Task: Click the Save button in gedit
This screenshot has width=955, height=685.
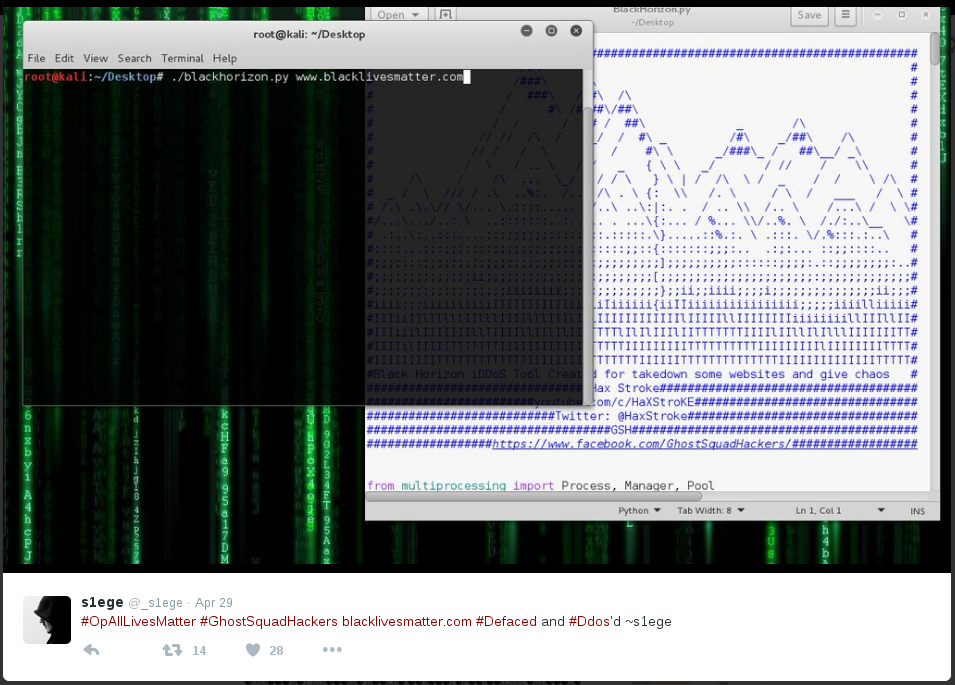Action: (x=809, y=15)
